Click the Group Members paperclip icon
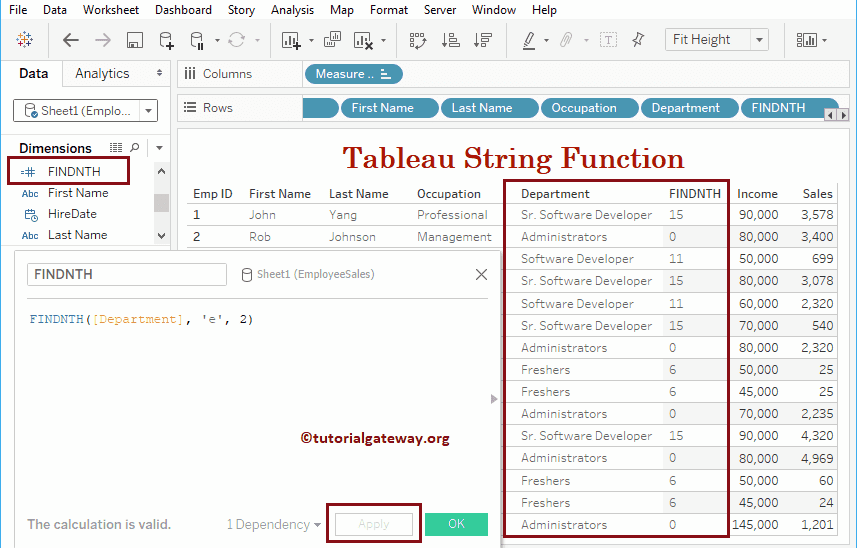857x548 pixels. [567, 40]
